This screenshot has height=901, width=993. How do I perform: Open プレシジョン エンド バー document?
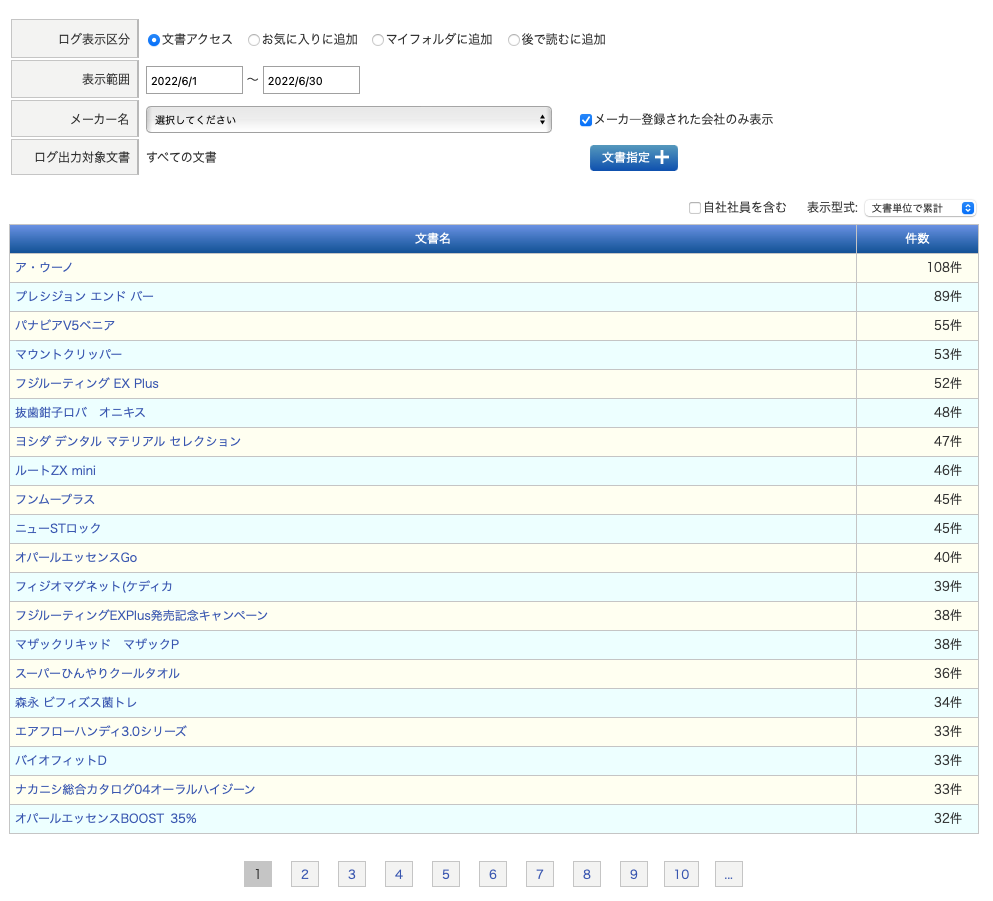point(84,296)
